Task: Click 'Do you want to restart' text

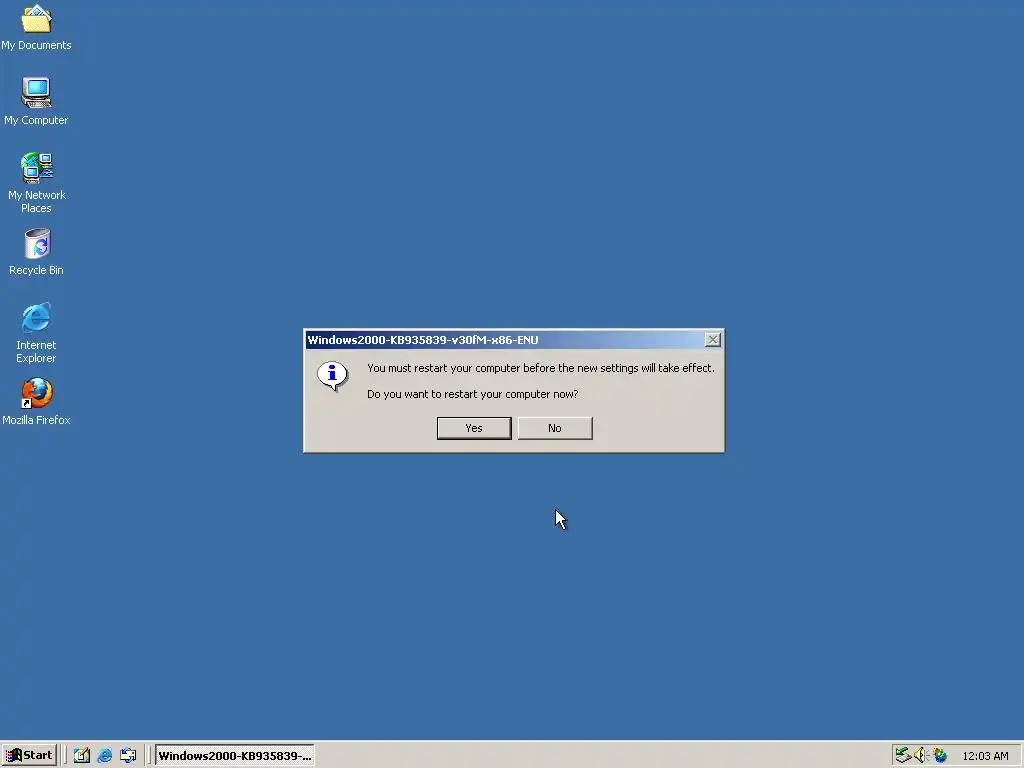Action: [472, 394]
